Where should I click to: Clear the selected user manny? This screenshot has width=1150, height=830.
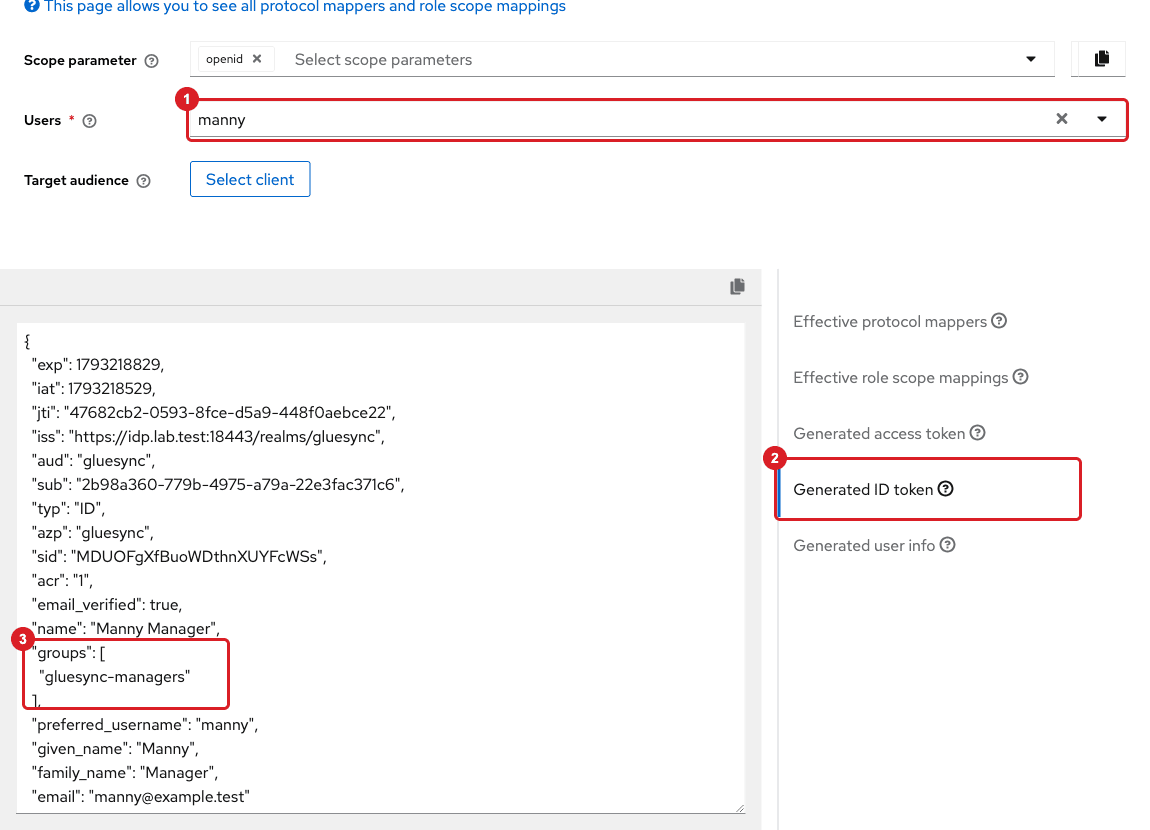(x=1061, y=119)
